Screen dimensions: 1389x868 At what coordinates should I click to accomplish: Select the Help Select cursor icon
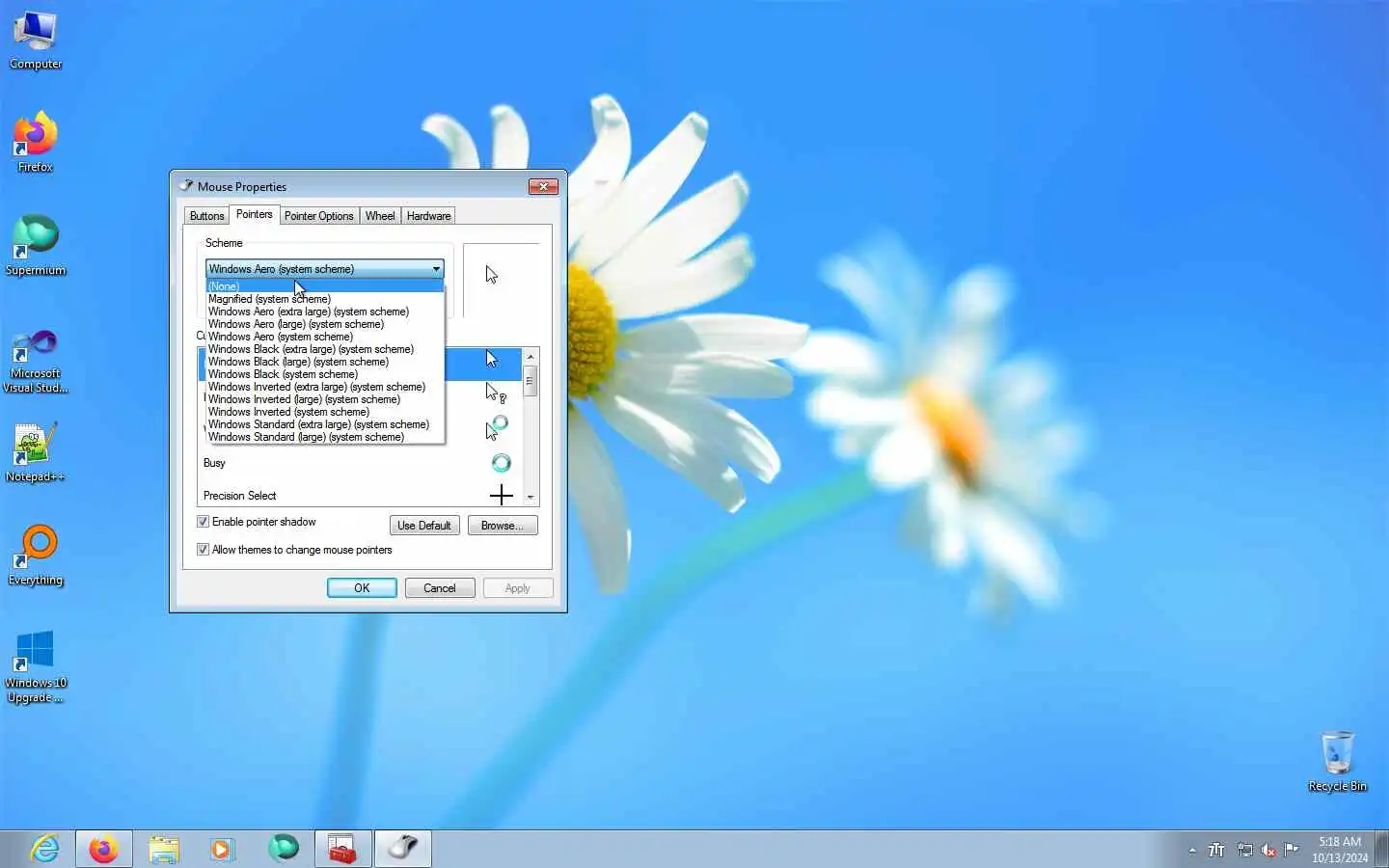click(495, 393)
